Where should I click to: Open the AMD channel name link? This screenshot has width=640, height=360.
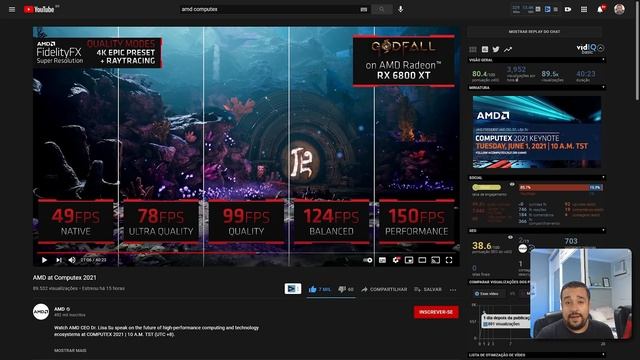pyautogui.click(x=60, y=309)
